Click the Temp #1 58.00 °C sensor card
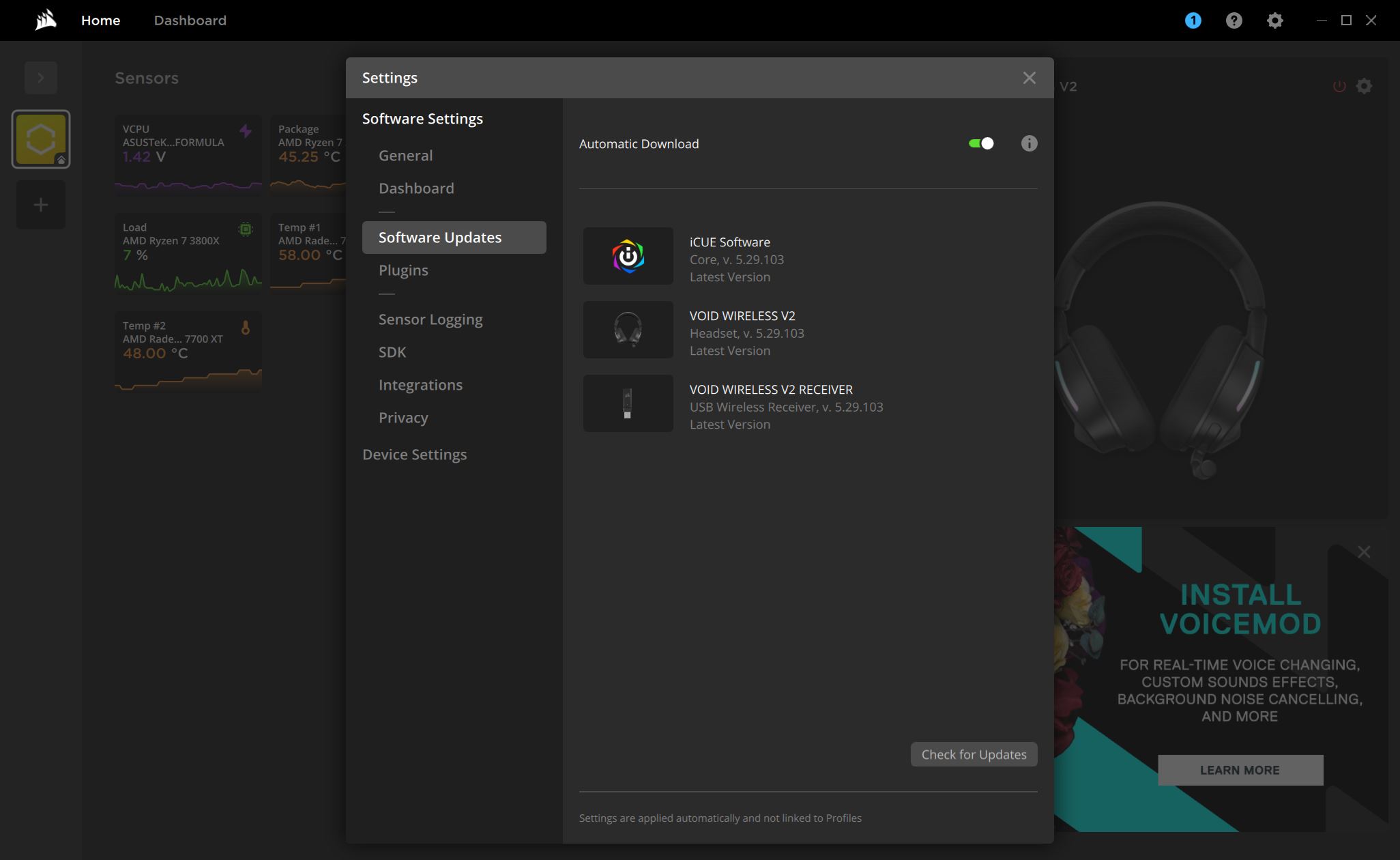The image size is (1400, 860). [308, 254]
